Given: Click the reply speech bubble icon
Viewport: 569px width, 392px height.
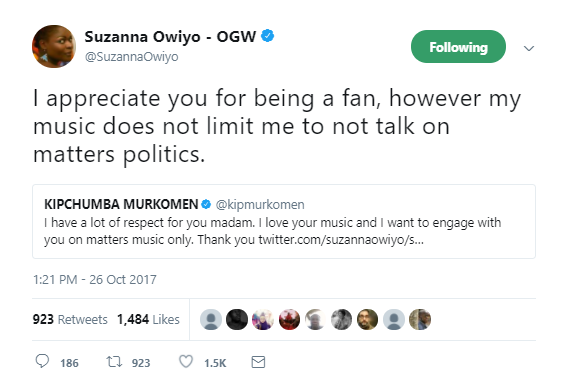Looking at the screenshot, I should 42,362.
